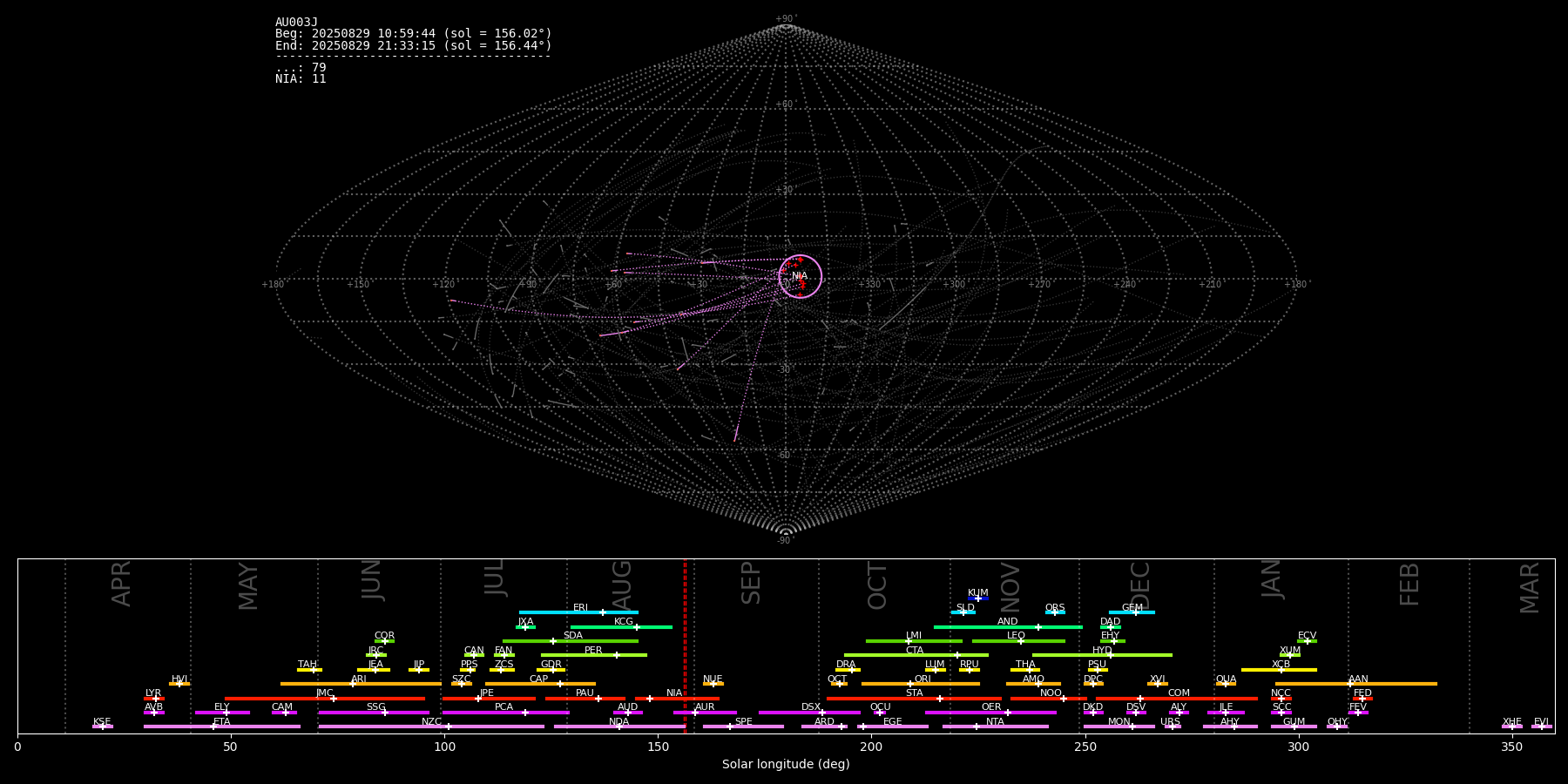The width and height of the screenshot is (1568, 784).
Task: Click the sporadic count line '...: 79'
Action: point(301,68)
